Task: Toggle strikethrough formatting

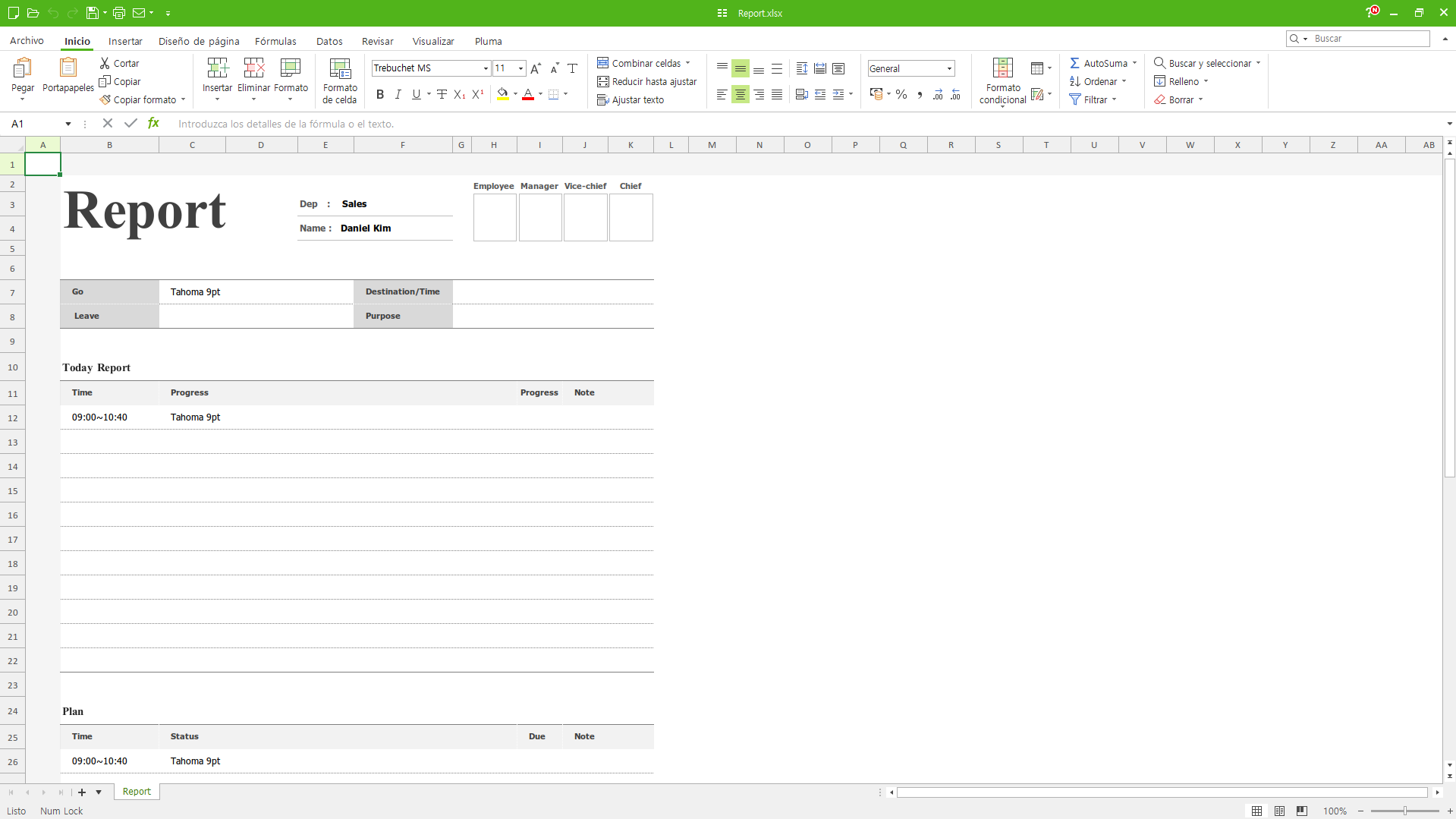Action: [442, 94]
